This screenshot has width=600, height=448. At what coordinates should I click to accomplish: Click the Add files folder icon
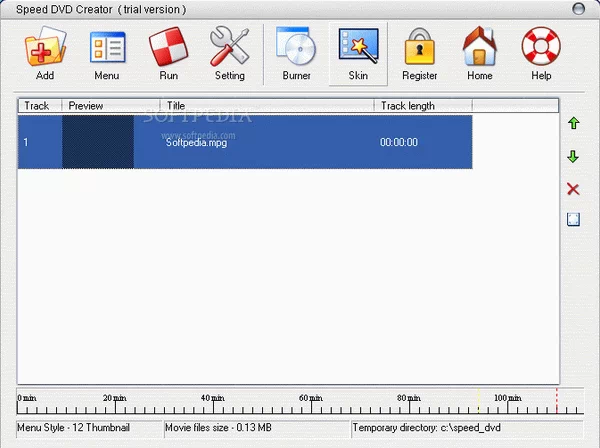[46, 46]
